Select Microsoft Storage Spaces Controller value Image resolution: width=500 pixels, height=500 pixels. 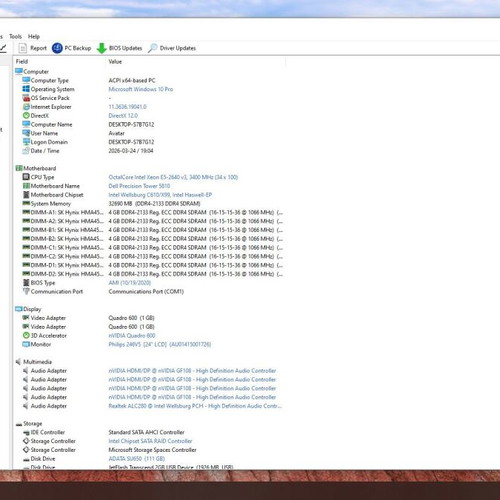coord(152,450)
